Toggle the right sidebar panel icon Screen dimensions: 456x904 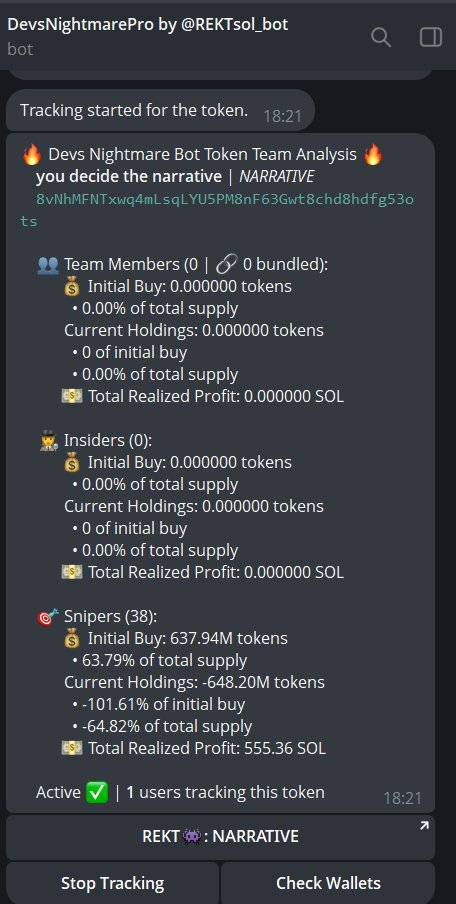coord(430,37)
